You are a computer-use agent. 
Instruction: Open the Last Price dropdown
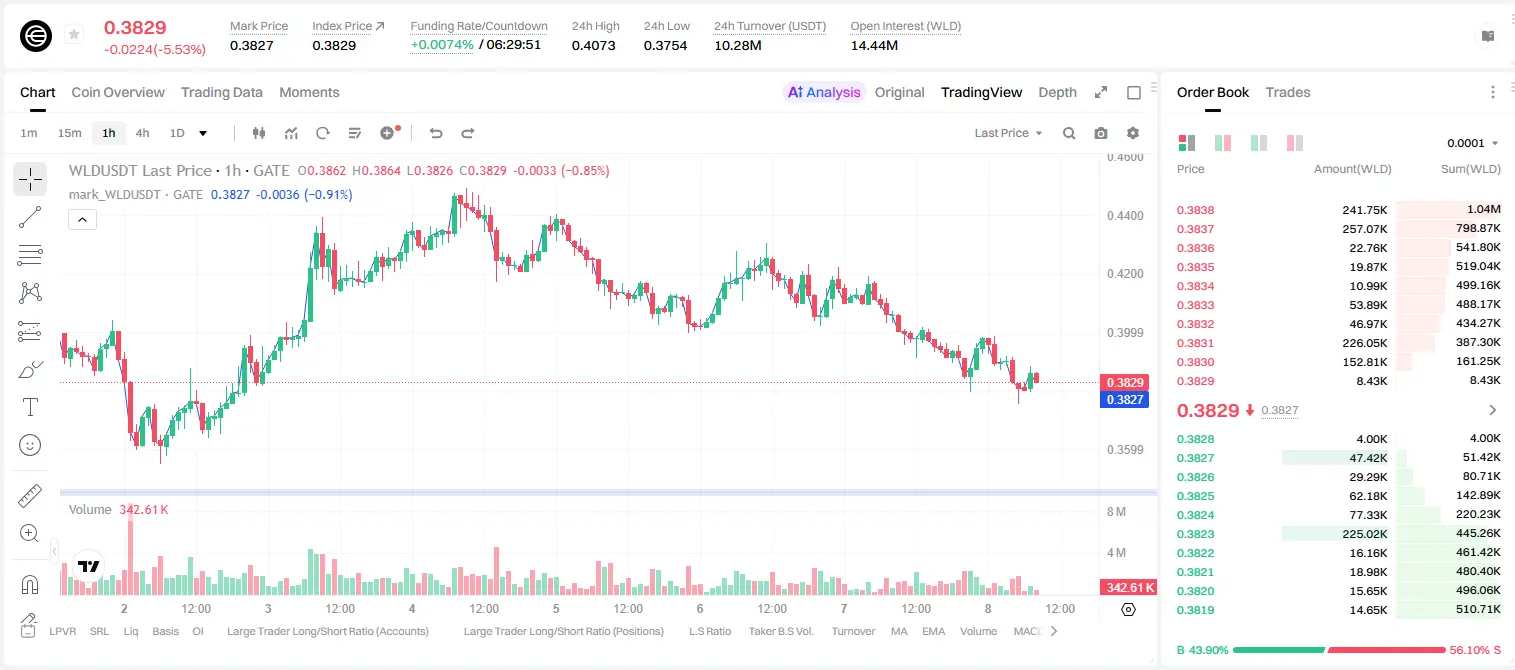[1008, 133]
